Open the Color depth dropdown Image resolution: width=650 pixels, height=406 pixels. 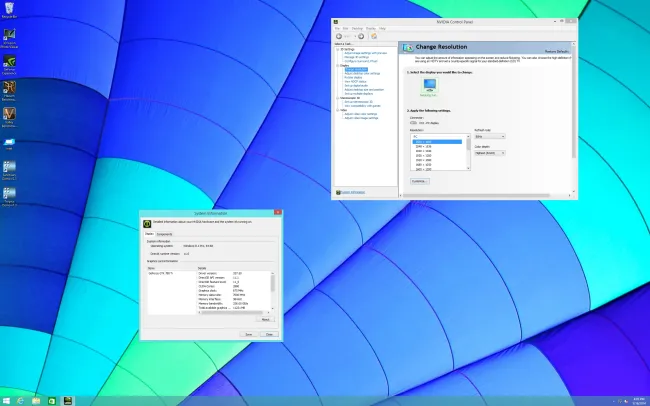click(490, 153)
